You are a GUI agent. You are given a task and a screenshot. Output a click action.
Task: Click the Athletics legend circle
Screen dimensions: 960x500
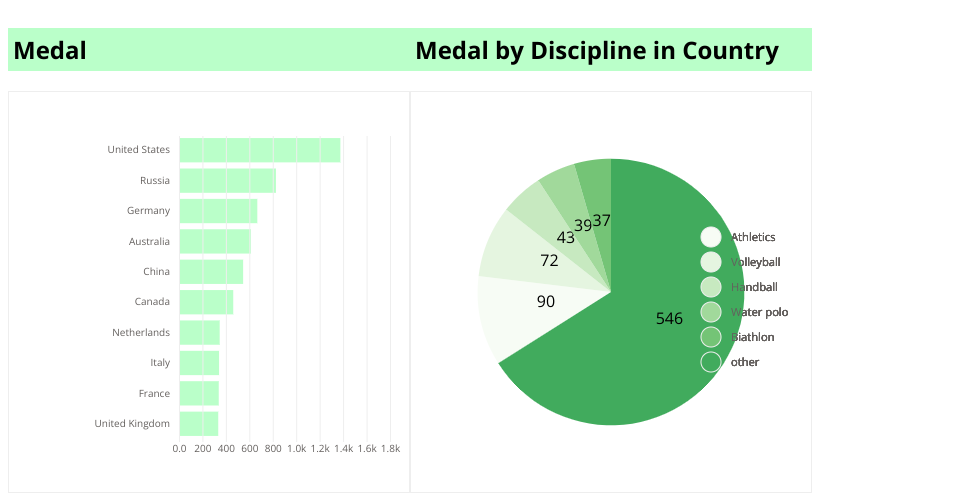click(711, 237)
